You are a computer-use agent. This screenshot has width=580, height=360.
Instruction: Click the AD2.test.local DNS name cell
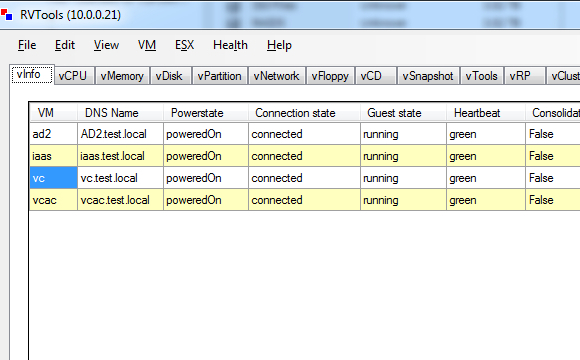pyautogui.click(x=120, y=134)
